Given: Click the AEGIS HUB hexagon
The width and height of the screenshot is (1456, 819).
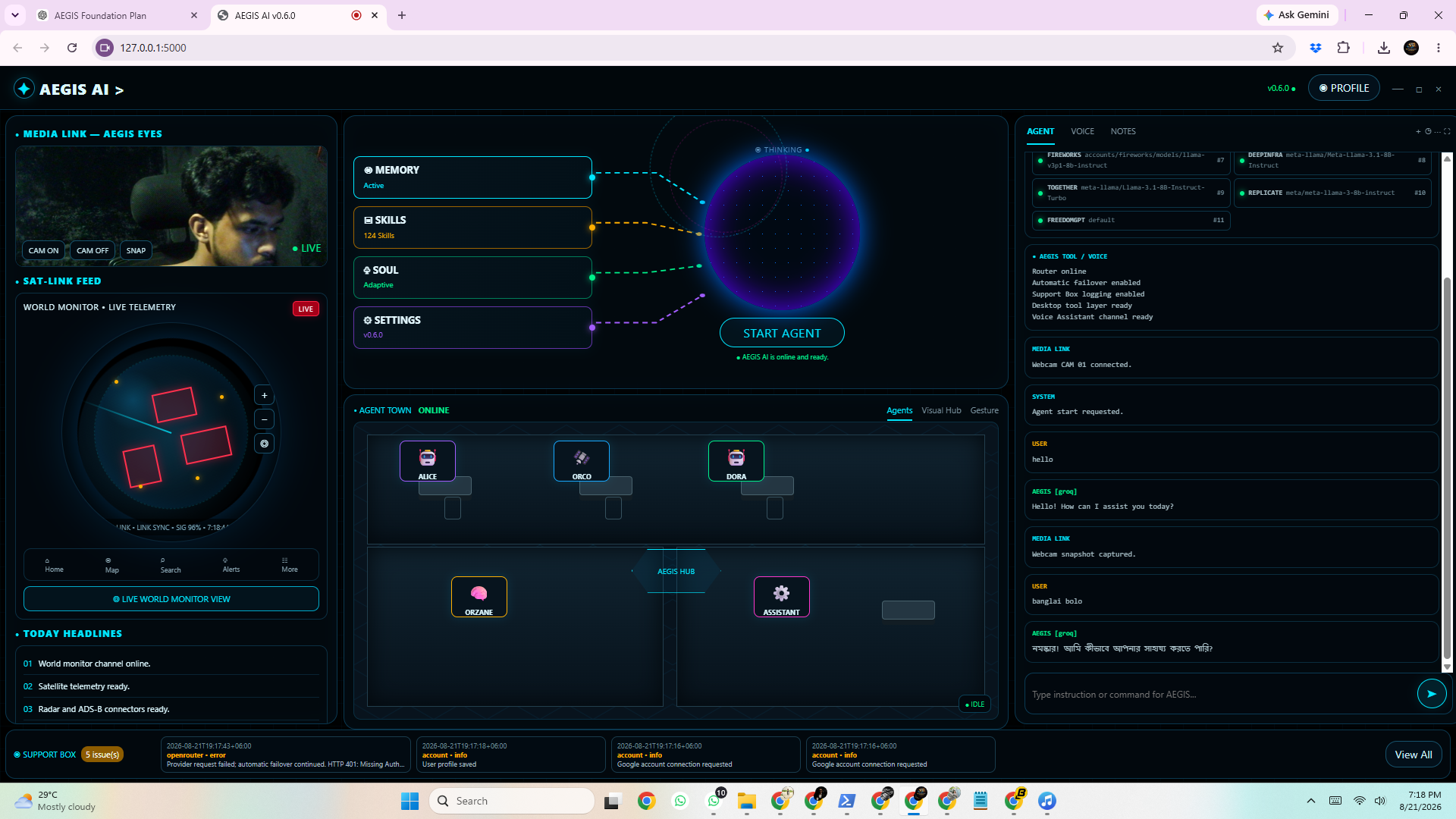Looking at the screenshot, I should [x=676, y=571].
